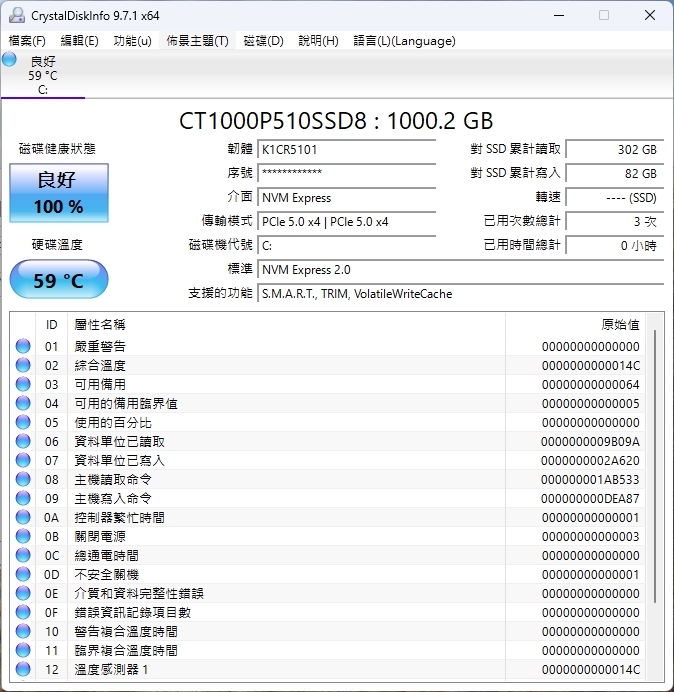Click the status orb next to 資料單位已讀取
674x692 pixels.
coord(23,442)
